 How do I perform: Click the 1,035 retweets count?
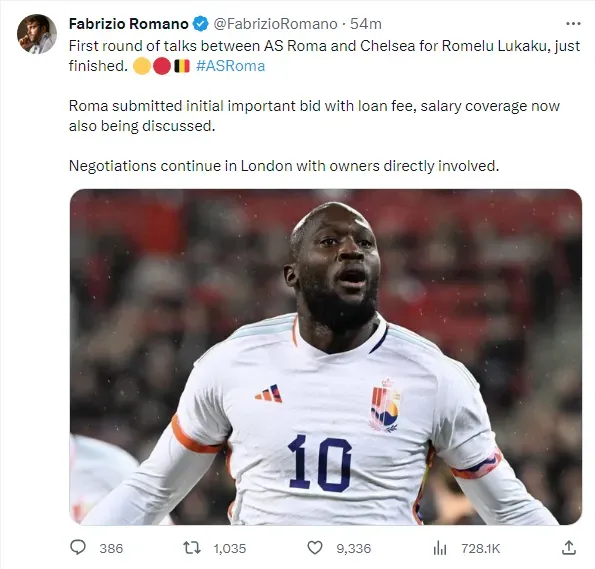pyautogui.click(x=230, y=549)
